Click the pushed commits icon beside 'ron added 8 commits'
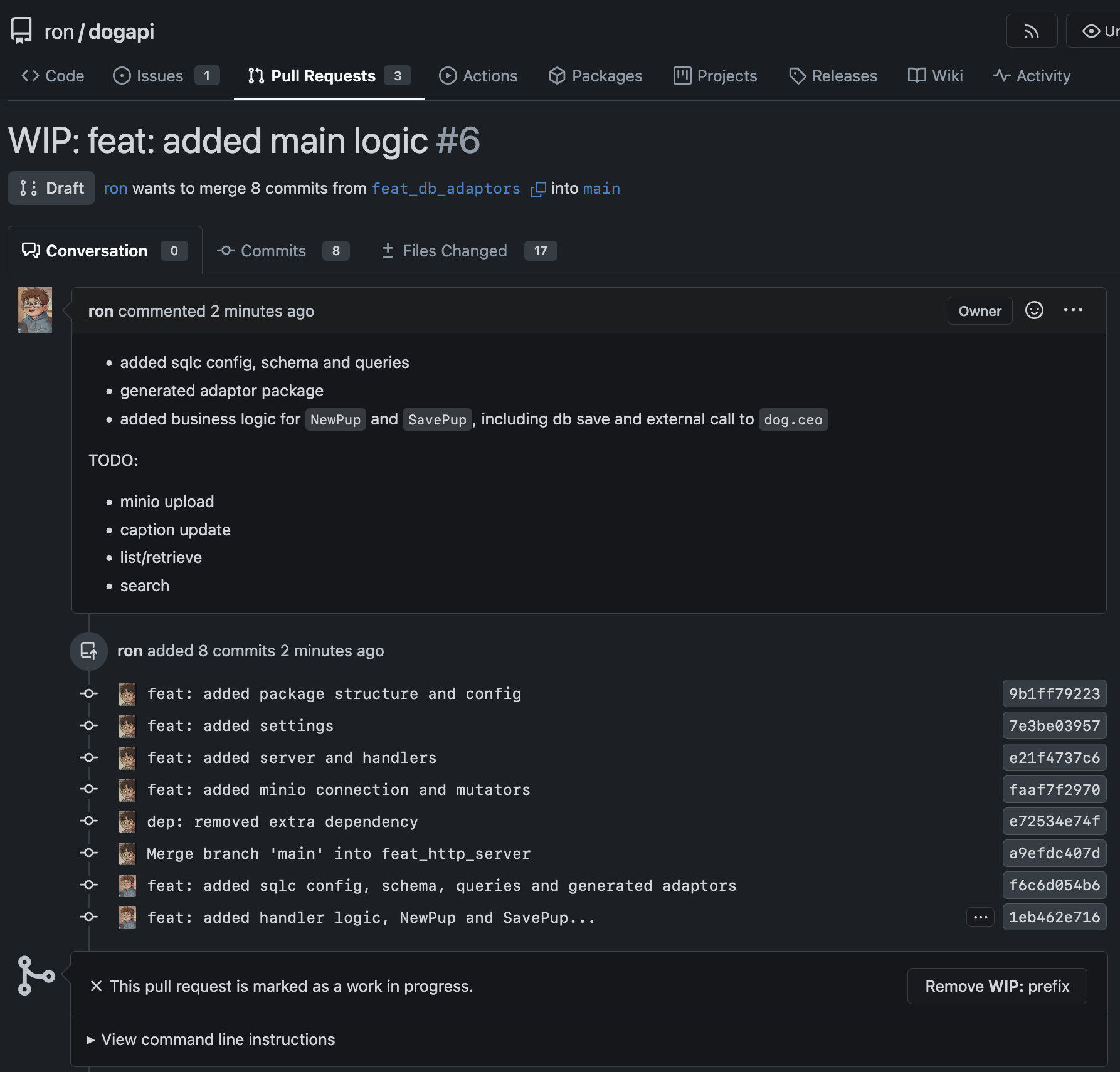This screenshot has height=1072, width=1120. (88, 651)
